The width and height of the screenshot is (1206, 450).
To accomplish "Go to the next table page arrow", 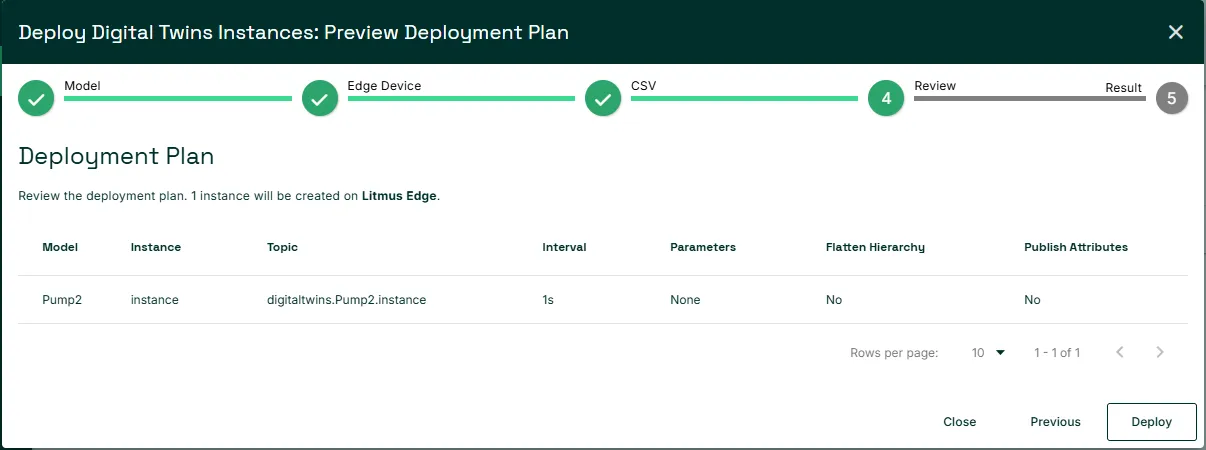I will pos(1160,352).
